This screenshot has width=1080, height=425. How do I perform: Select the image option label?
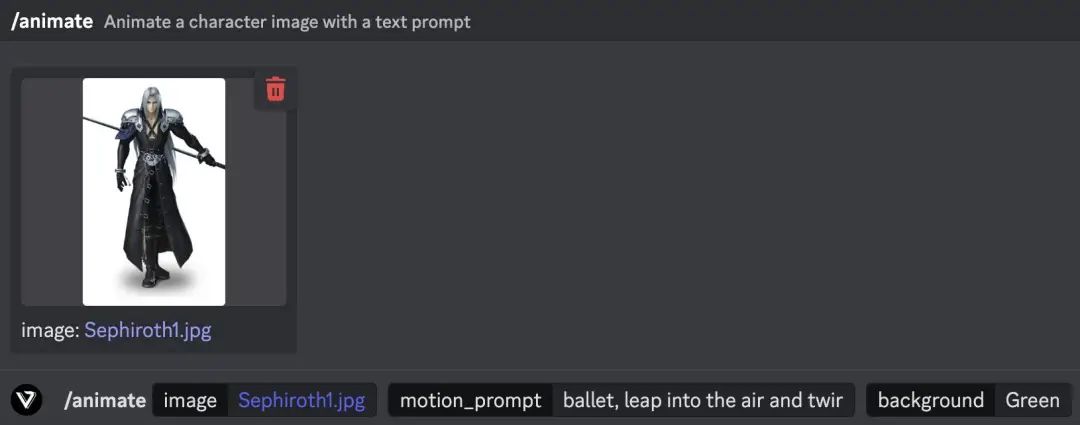pyautogui.click(x=190, y=400)
